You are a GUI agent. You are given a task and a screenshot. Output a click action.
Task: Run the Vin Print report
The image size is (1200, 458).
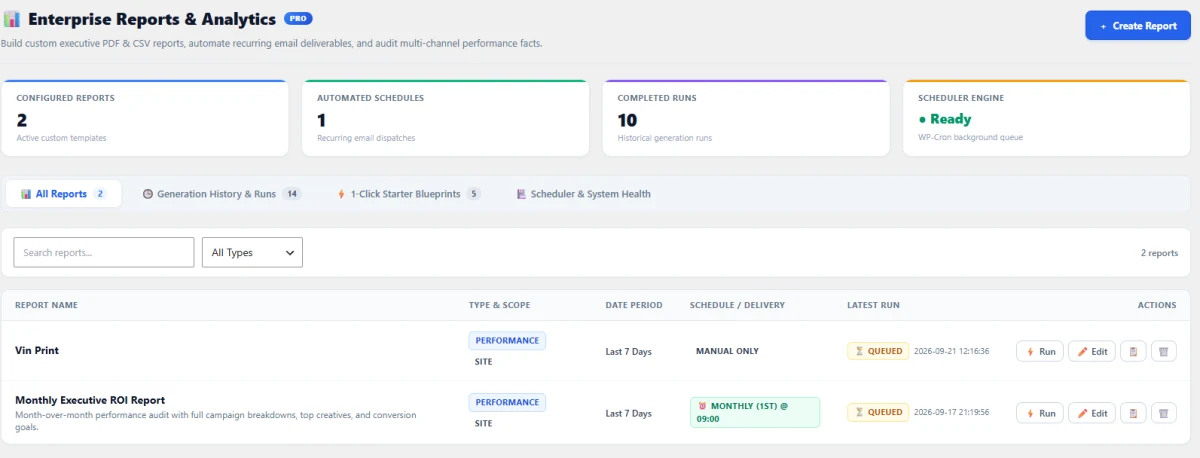tap(1039, 351)
